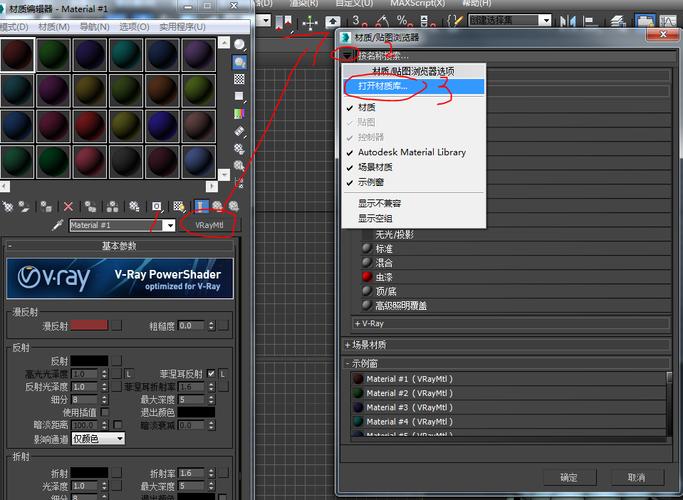Click the Make Unique icon
Screen dimensions: 683x500
[112, 206]
